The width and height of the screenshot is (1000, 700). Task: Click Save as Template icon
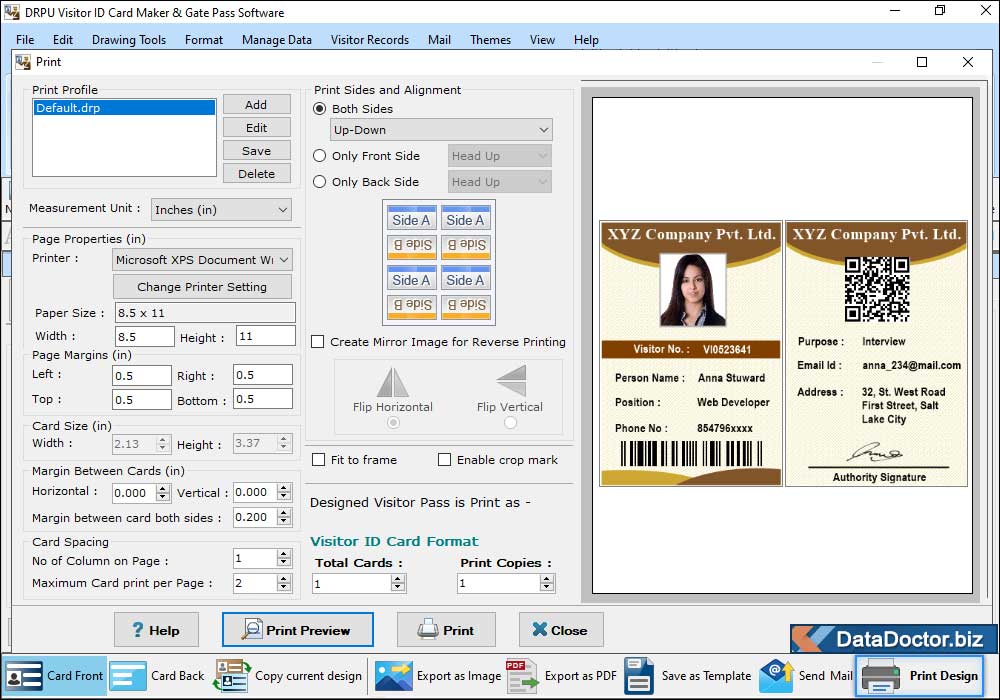(639, 676)
